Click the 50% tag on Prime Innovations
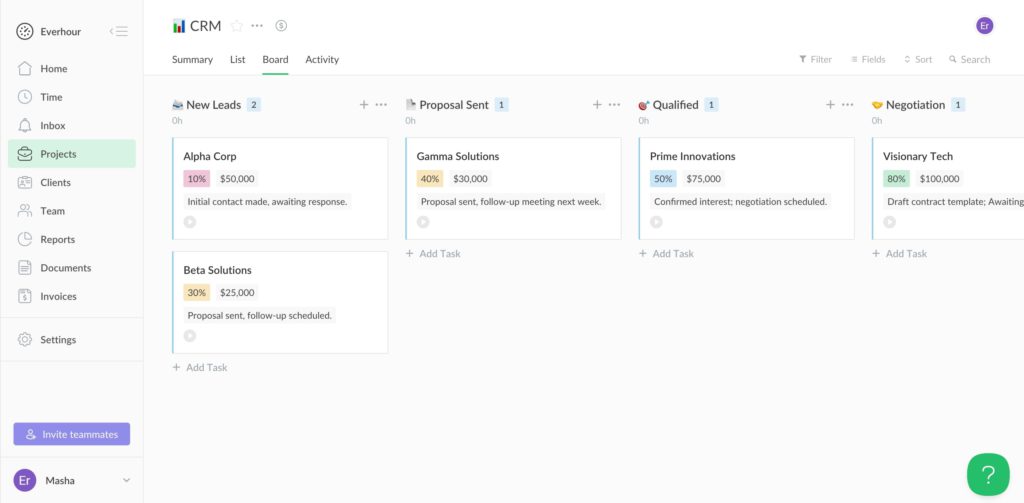 663,178
